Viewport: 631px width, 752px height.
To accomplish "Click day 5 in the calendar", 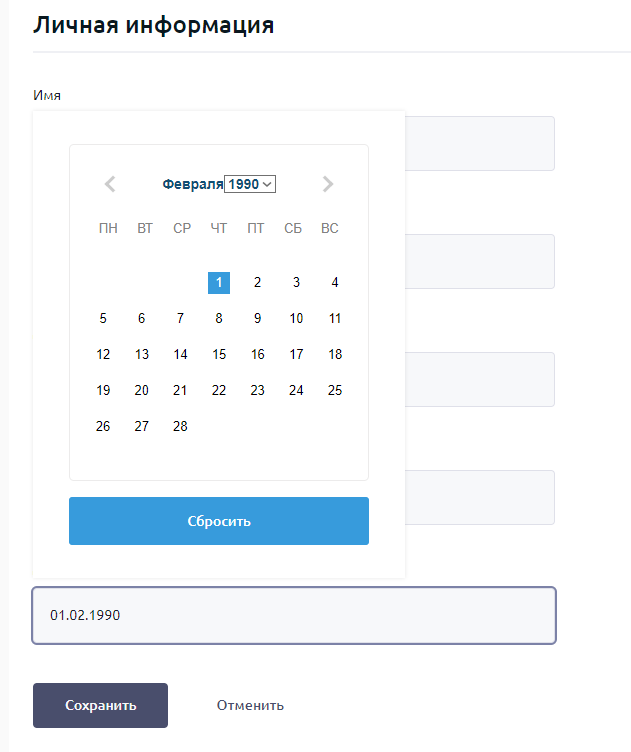I will pyautogui.click(x=103, y=319).
